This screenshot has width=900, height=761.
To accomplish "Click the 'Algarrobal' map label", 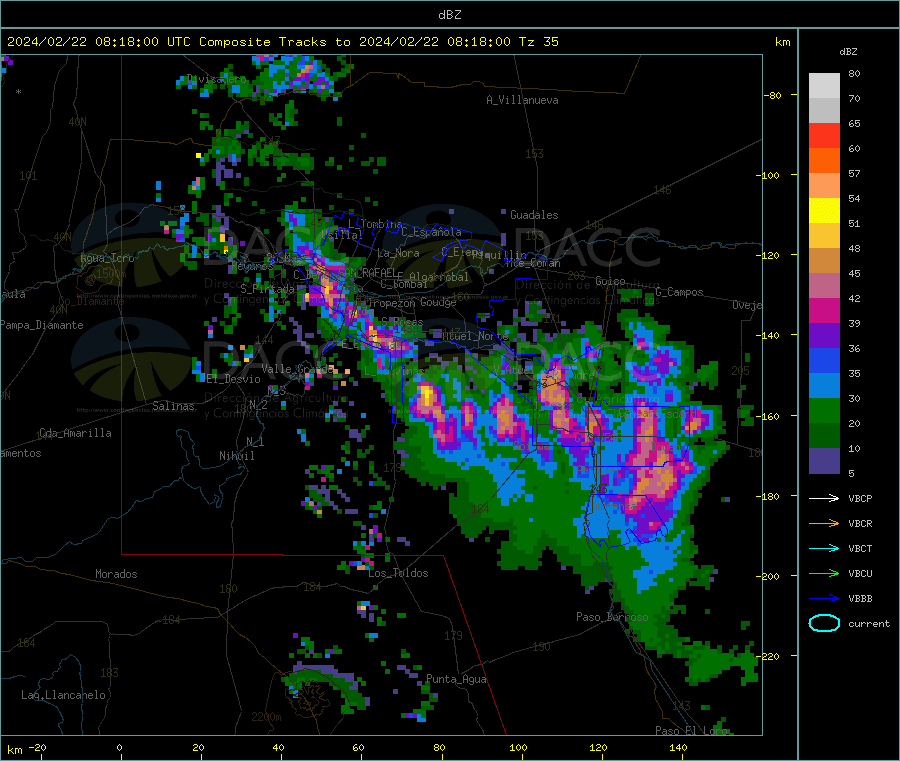I will pos(439,277).
